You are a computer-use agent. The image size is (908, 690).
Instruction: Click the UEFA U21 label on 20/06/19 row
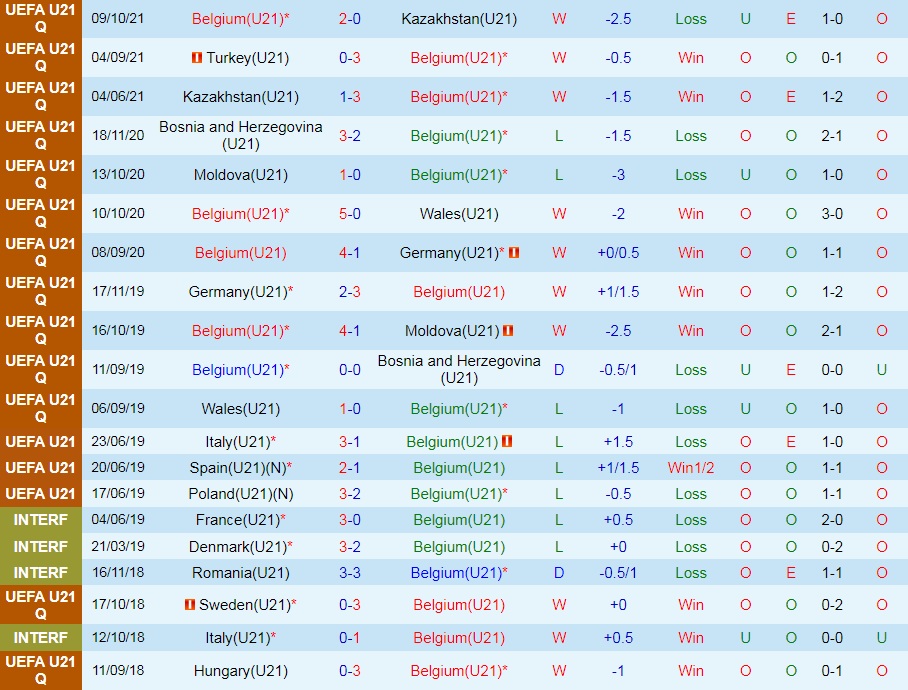tap(41, 468)
